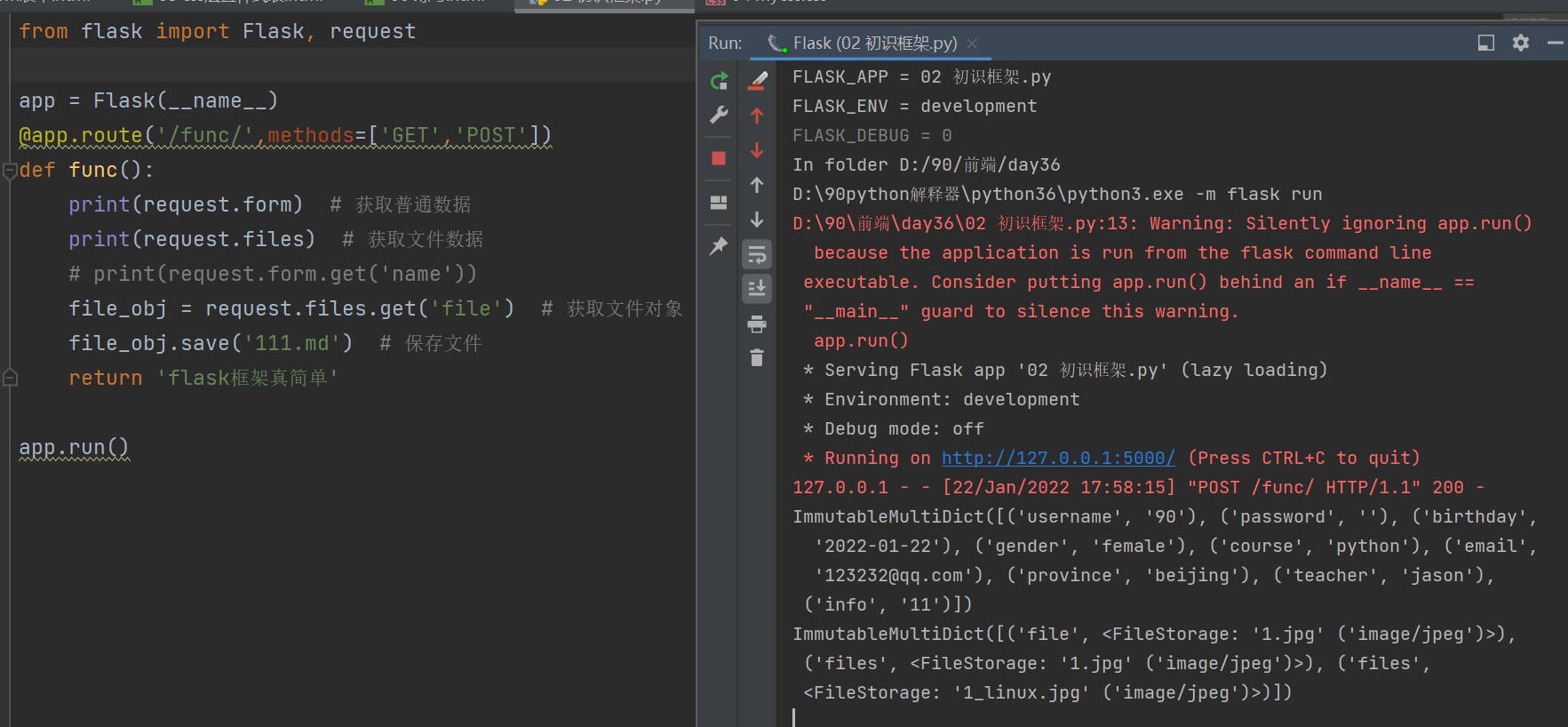The image size is (1568, 727).
Task: Click the app.run() line in editor
Action: point(75,447)
